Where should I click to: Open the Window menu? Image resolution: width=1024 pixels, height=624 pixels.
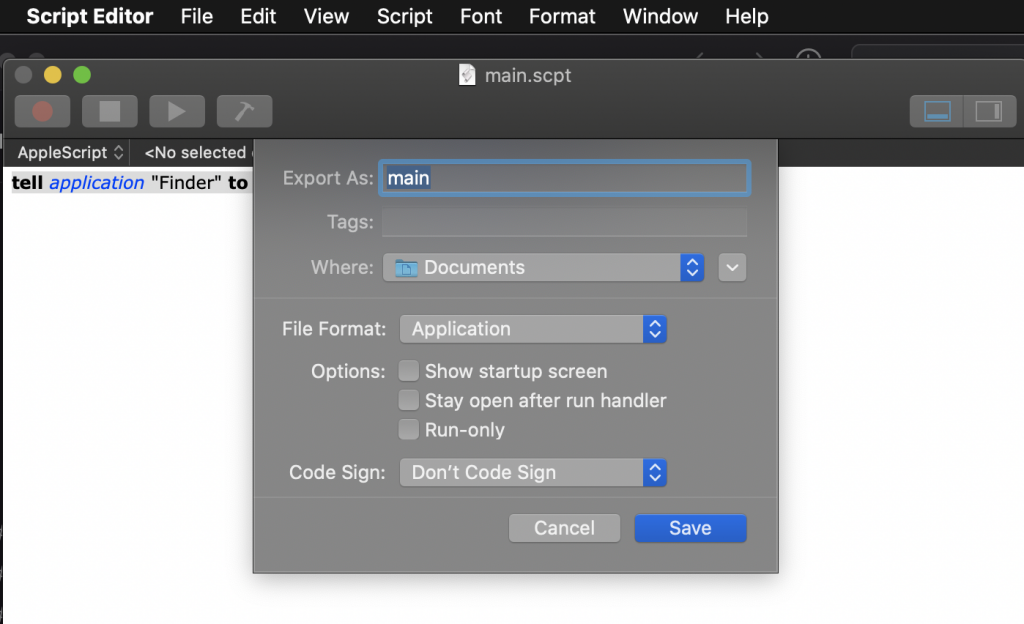(660, 16)
